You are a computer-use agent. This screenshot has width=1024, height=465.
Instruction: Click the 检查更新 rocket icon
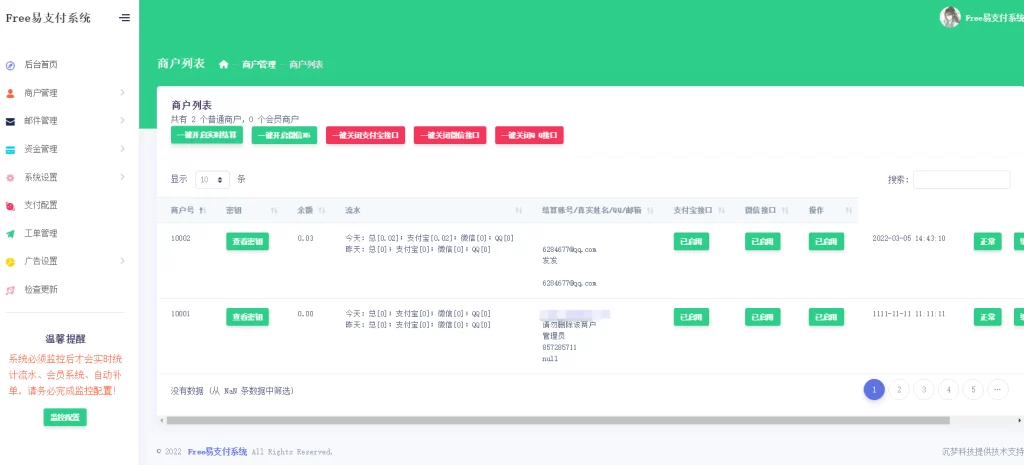pyautogui.click(x=10, y=289)
